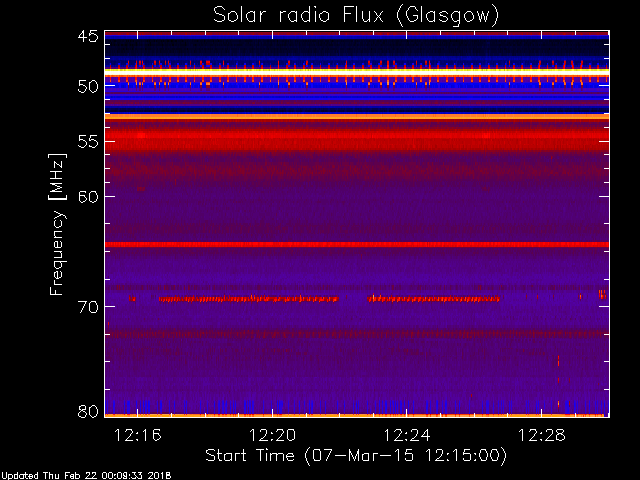Click the 70 frequency axis label
Screen dimensions: 640x480
pos(88,307)
